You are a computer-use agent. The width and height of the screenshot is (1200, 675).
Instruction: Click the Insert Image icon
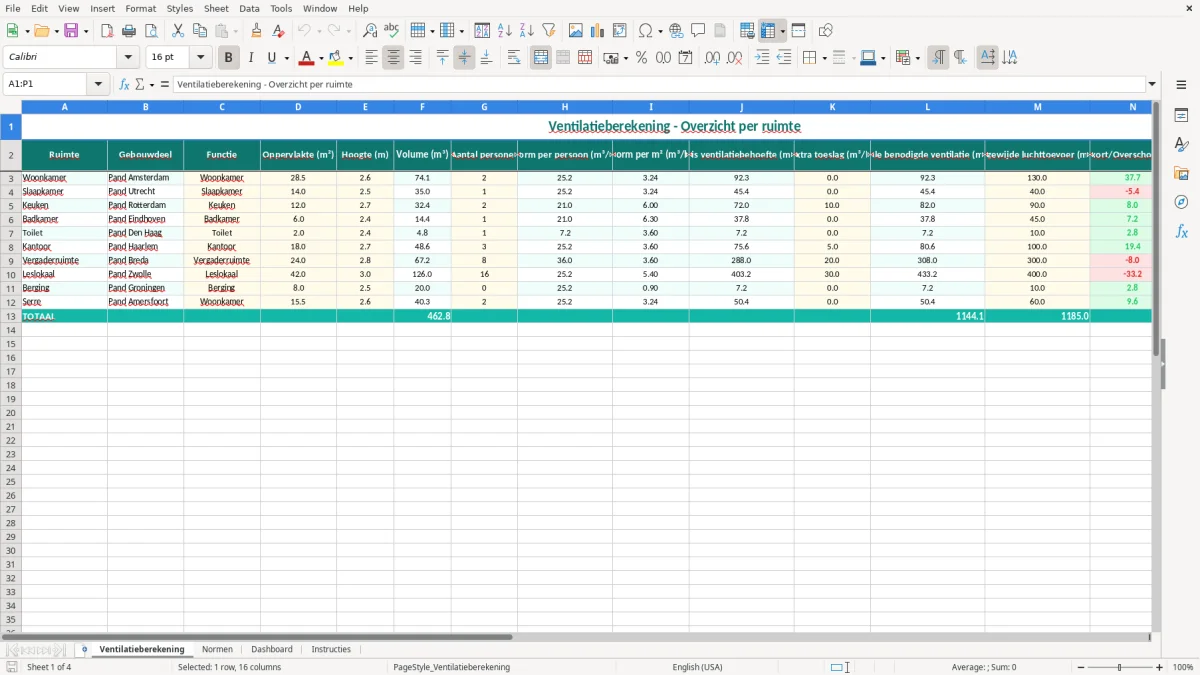(x=576, y=31)
